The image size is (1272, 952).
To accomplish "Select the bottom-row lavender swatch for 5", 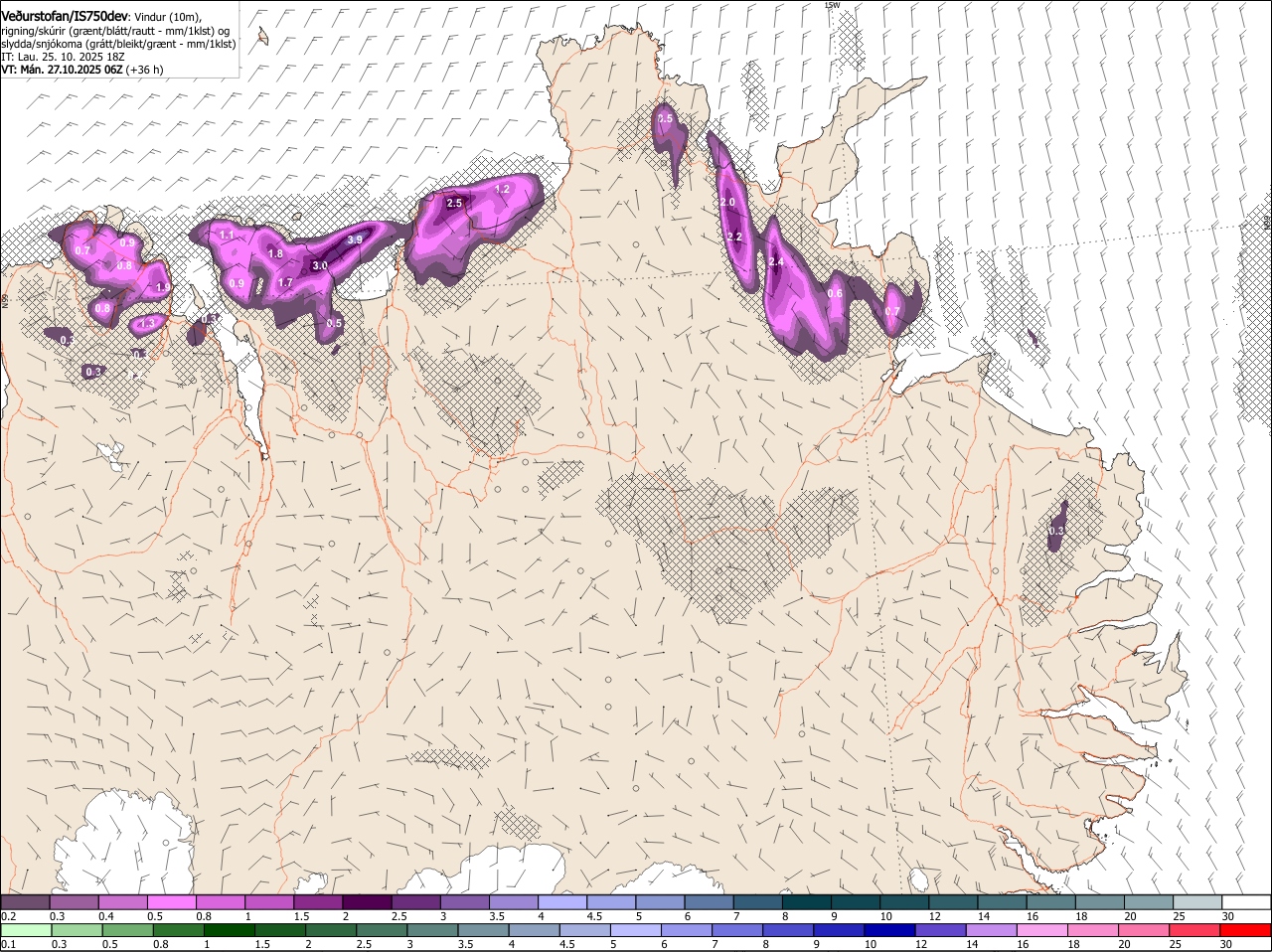I will 636,930.
